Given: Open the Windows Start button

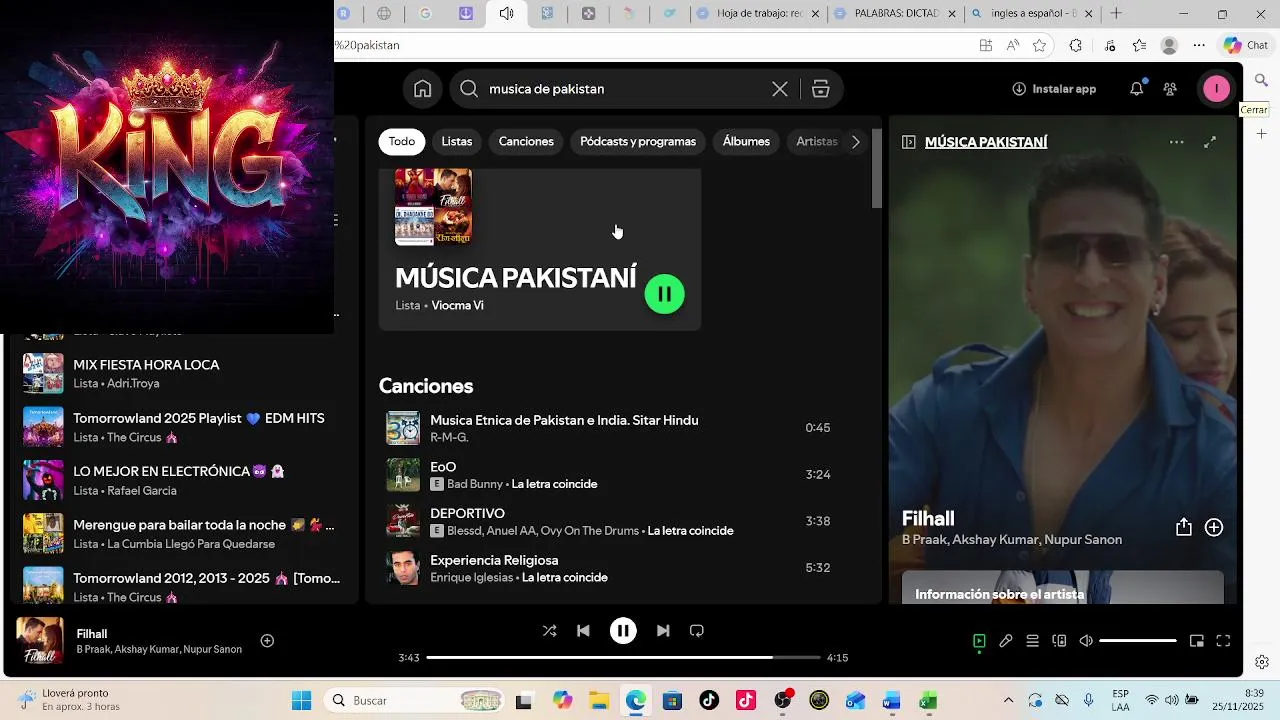Looking at the screenshot, I should click(301, 701).
